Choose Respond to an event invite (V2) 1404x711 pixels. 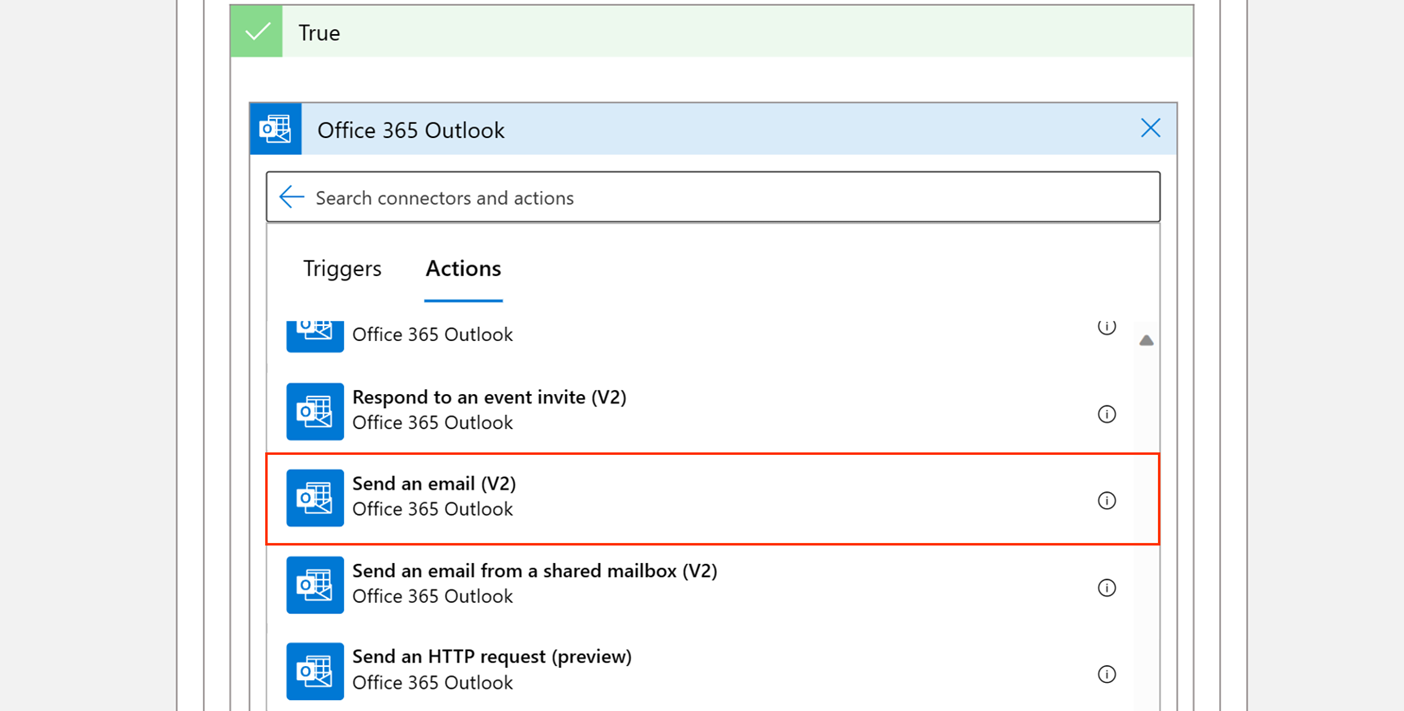pyautogui.click(x=489, y=398)
